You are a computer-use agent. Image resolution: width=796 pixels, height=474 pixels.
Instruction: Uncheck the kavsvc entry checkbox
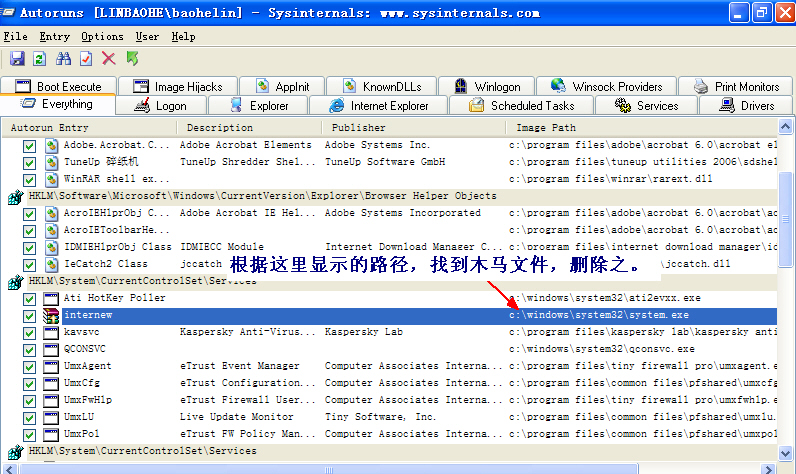[29, 333]
